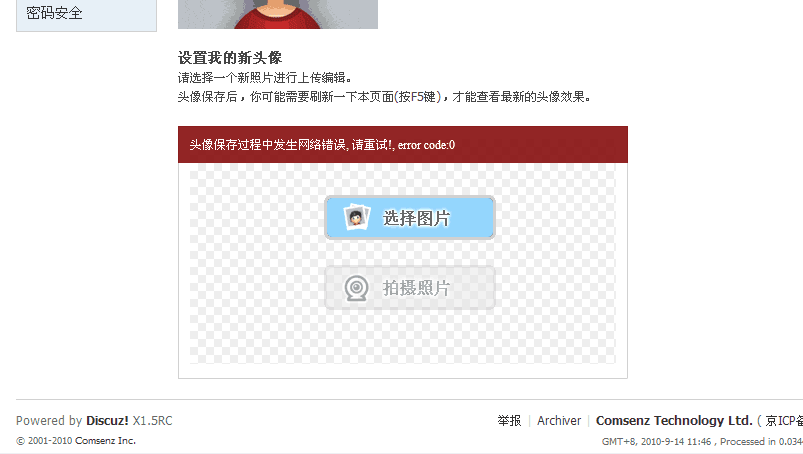This screenshot has width=803, height=454.
Task: Click the X1.5RC version text
Action: (152, 421)
